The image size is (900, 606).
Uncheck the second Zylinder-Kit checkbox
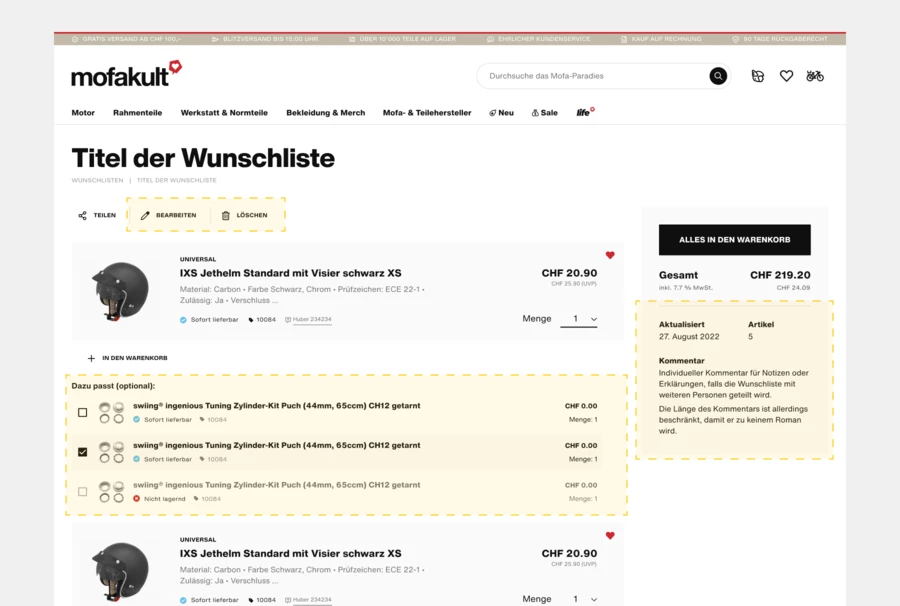(x=83, y=452)
